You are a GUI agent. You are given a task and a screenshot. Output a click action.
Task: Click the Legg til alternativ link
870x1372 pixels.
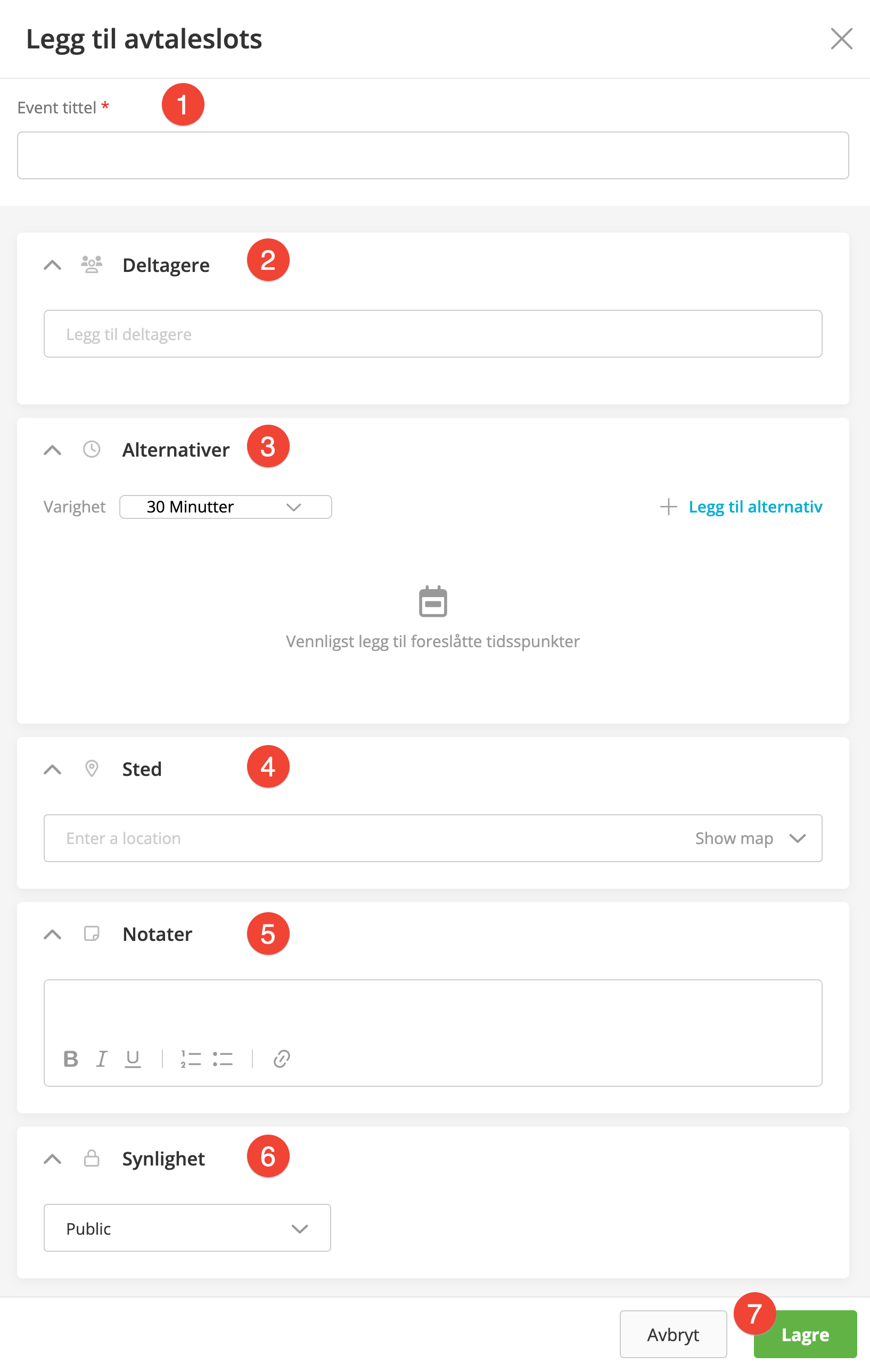pyautogui.click(x=755, y=507)
